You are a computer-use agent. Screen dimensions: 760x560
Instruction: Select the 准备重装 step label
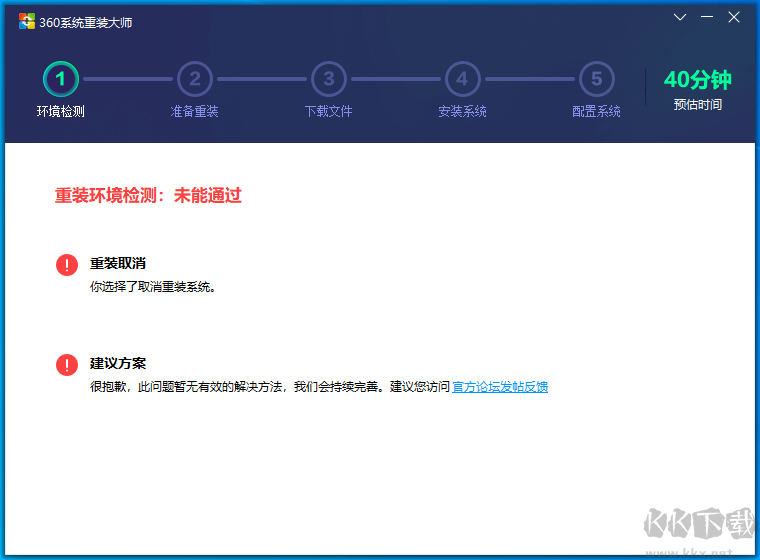[x=195, y=112]
